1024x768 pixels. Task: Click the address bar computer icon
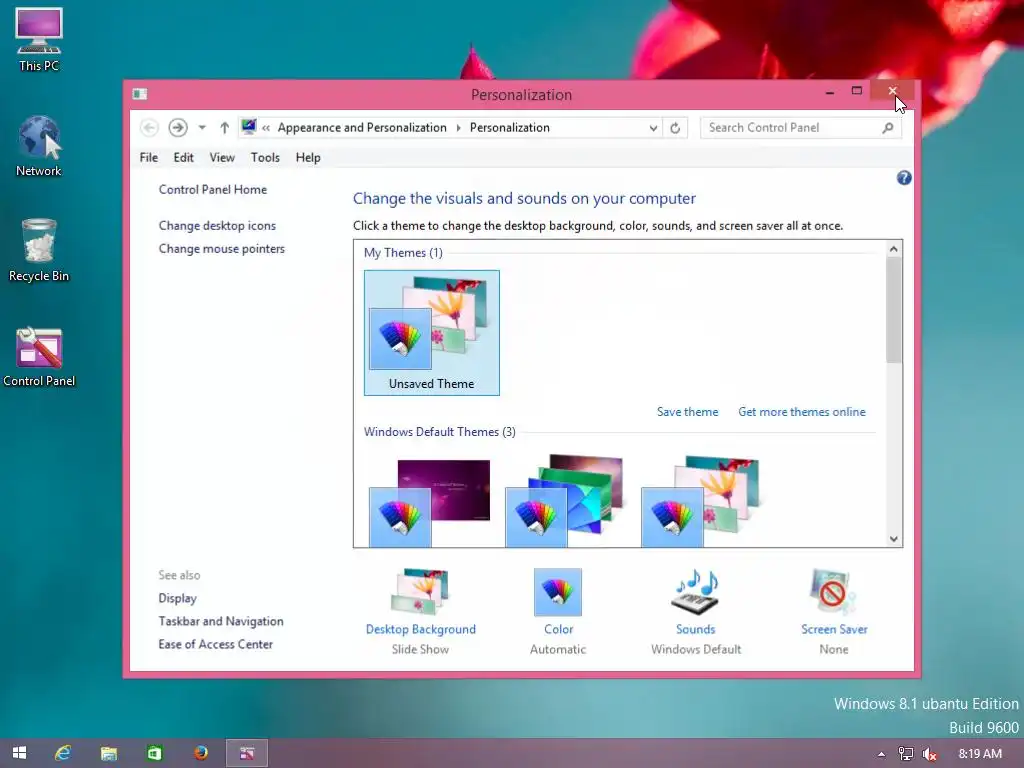point(249,127)
